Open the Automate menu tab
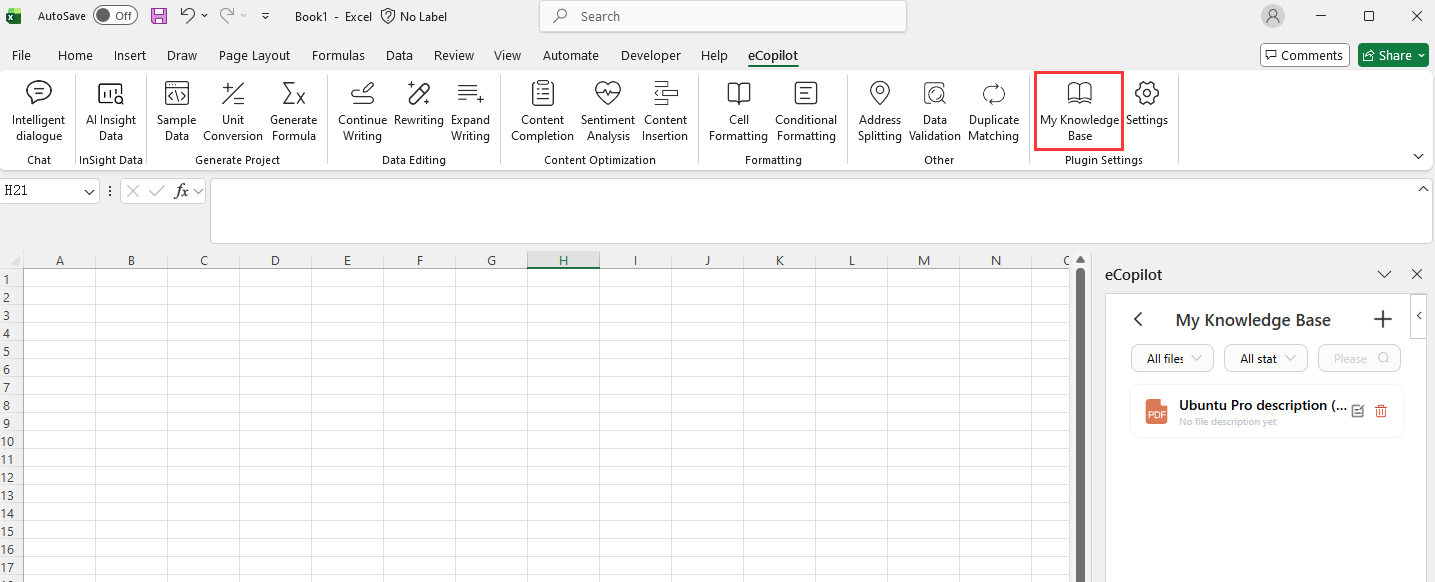This screenshot has height=582, width=1435. [570, 55]
